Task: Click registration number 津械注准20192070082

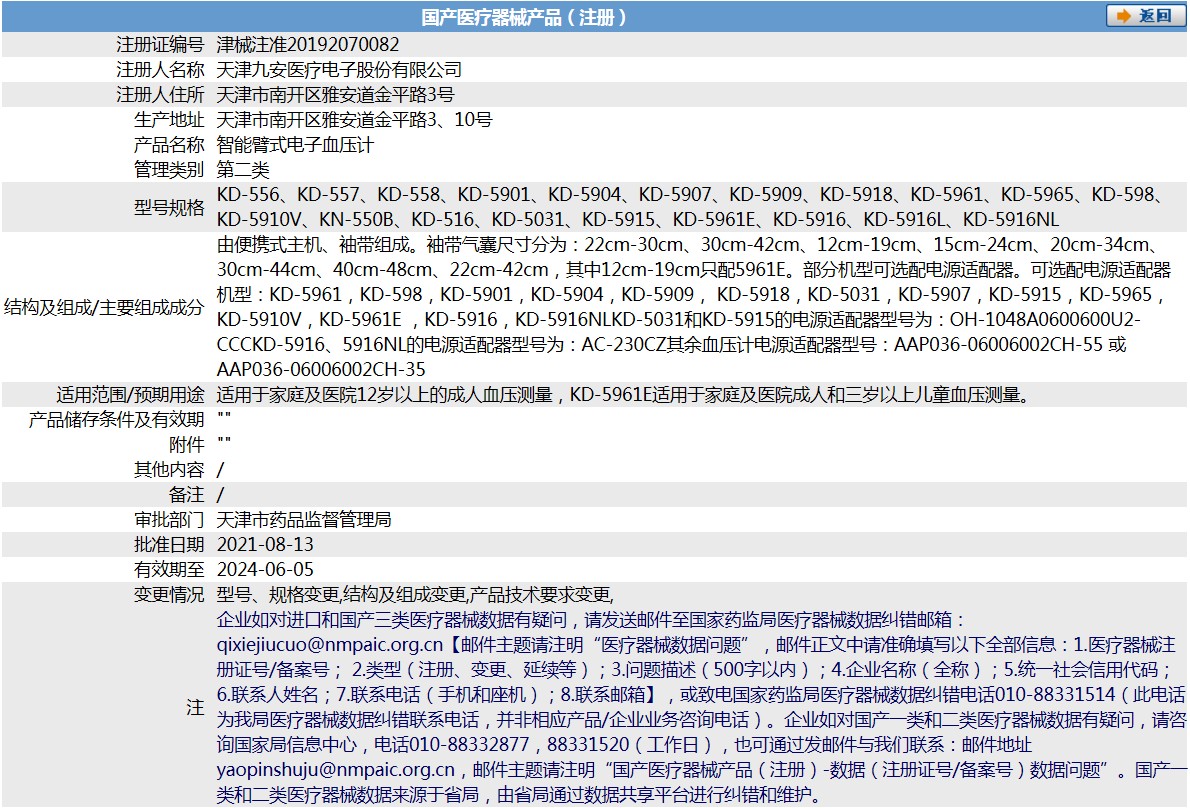Action: coord(308,45)
